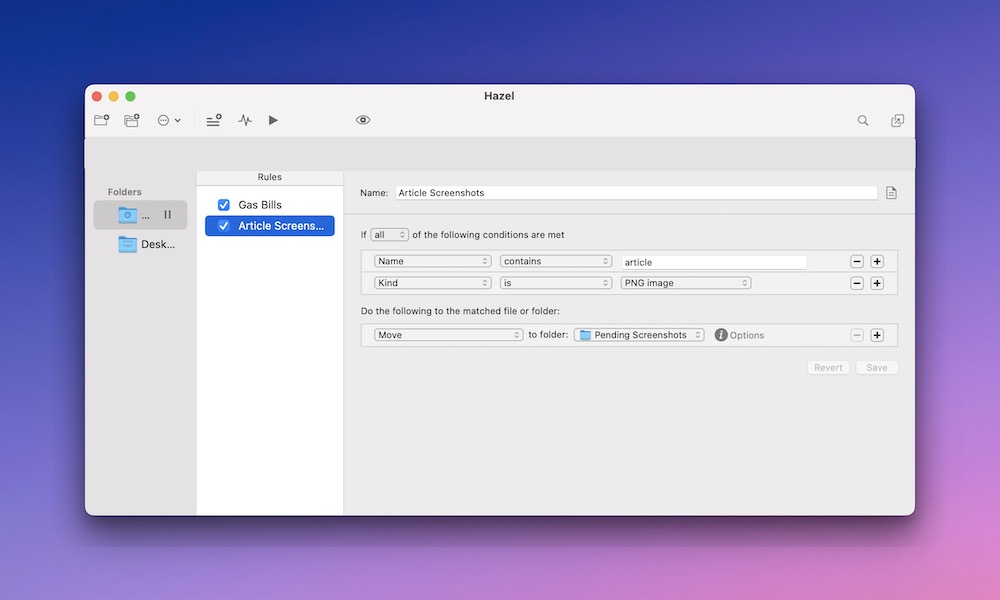Viewport: 1000px width, 600px height.
Task: Open the Move action dropdown
Action: (x=448, y=335)
